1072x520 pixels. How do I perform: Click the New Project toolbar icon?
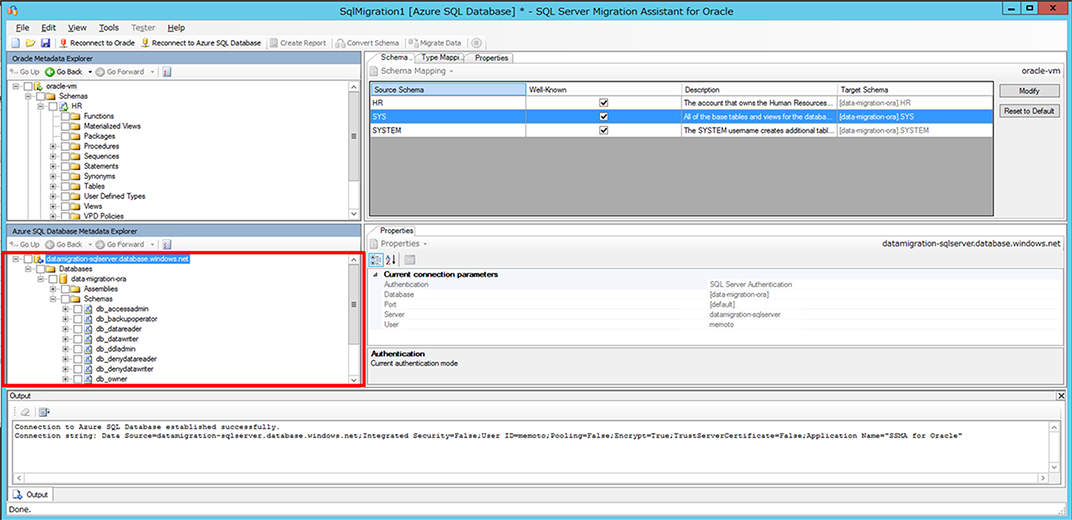[x=15, y=42]
